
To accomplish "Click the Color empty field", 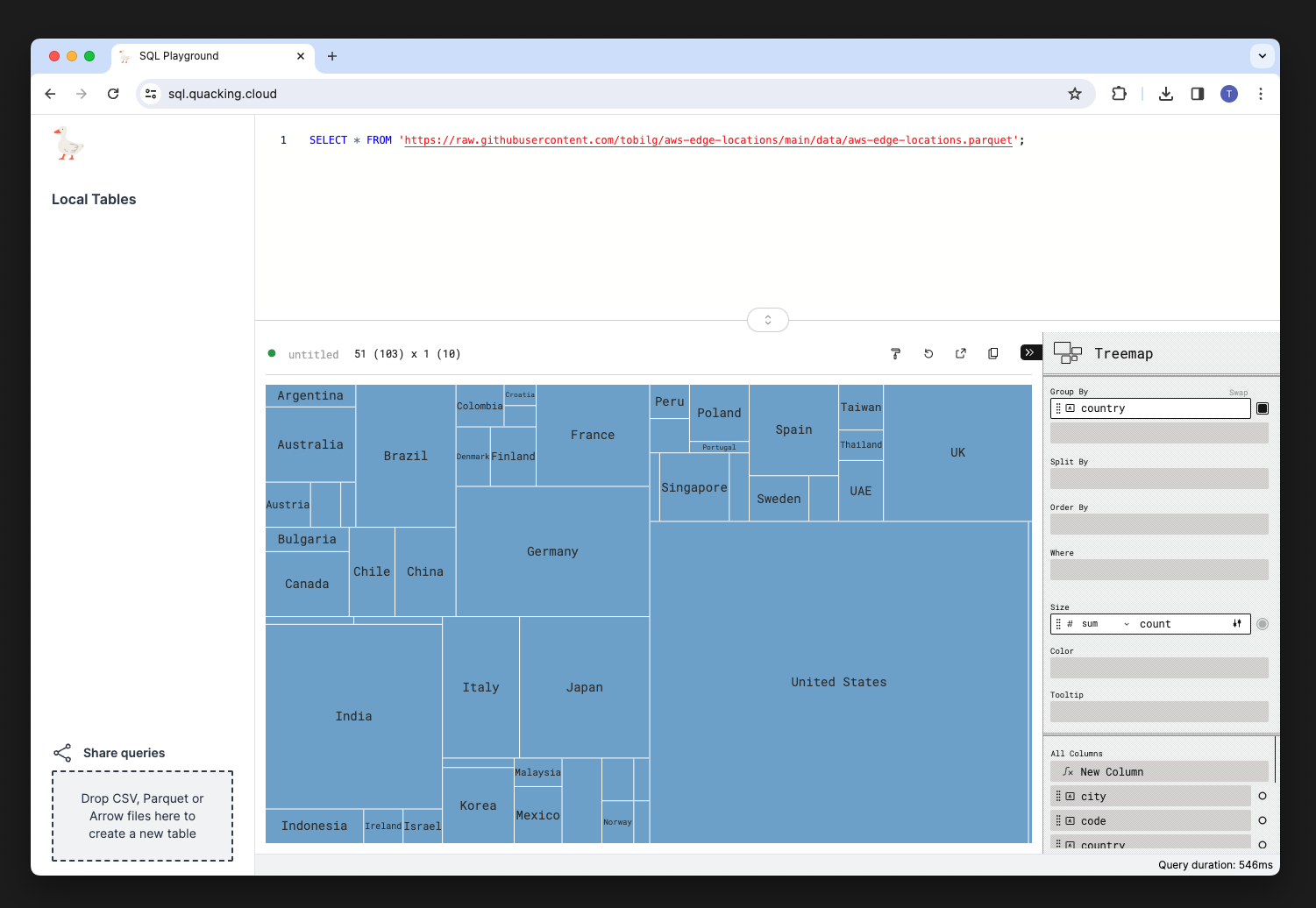I will (1159, 668).
